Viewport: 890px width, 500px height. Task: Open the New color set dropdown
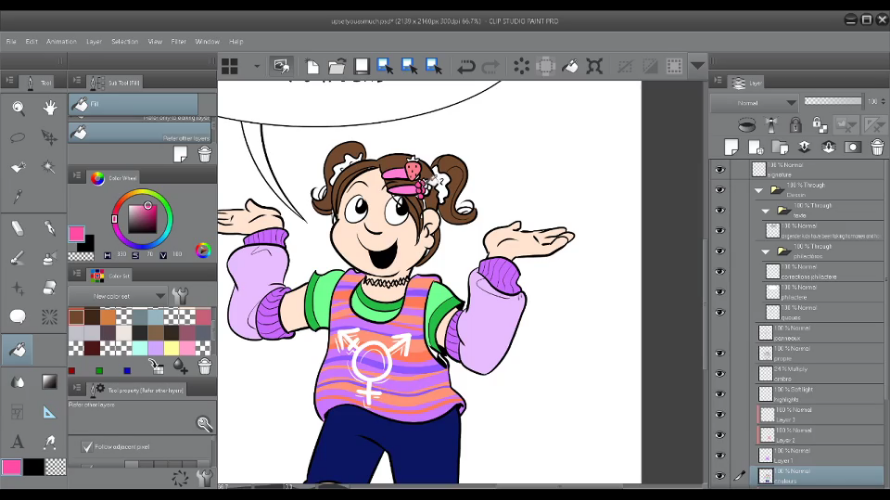[x=117, y=296]
